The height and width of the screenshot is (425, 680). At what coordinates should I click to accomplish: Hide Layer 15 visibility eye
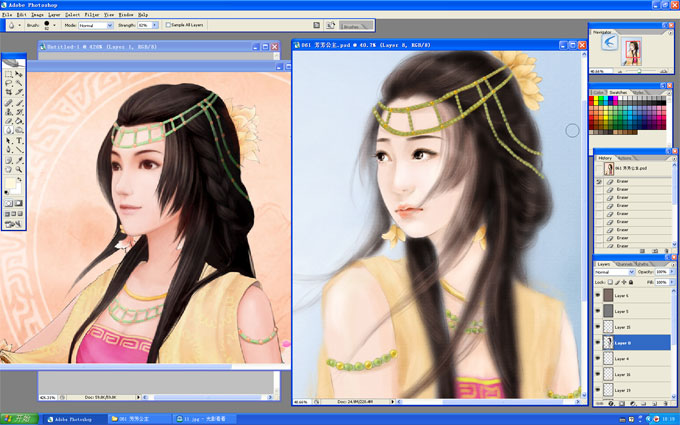[x=598, y=327]
